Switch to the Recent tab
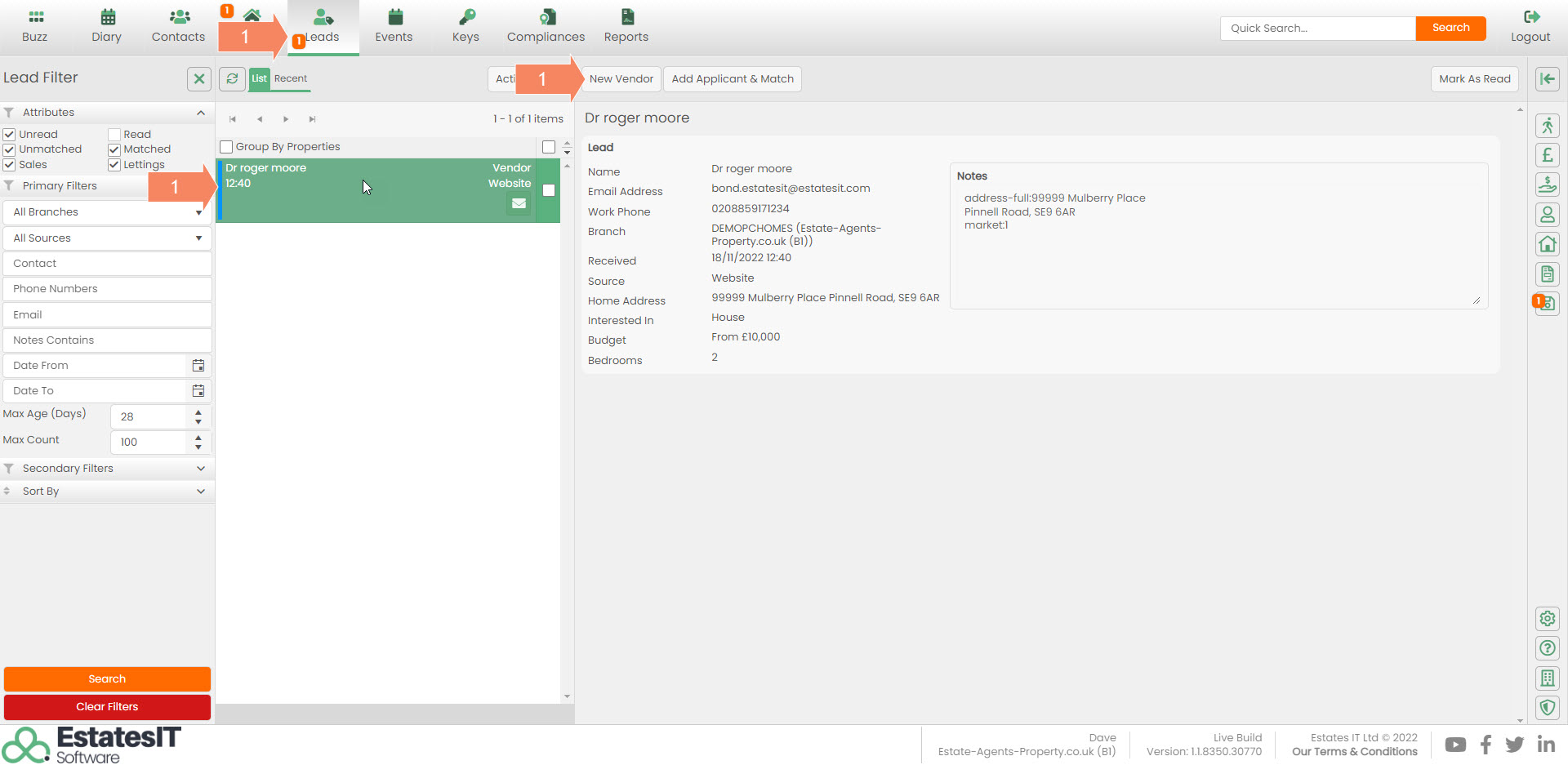1568x765 pixels. pos(291,78)
